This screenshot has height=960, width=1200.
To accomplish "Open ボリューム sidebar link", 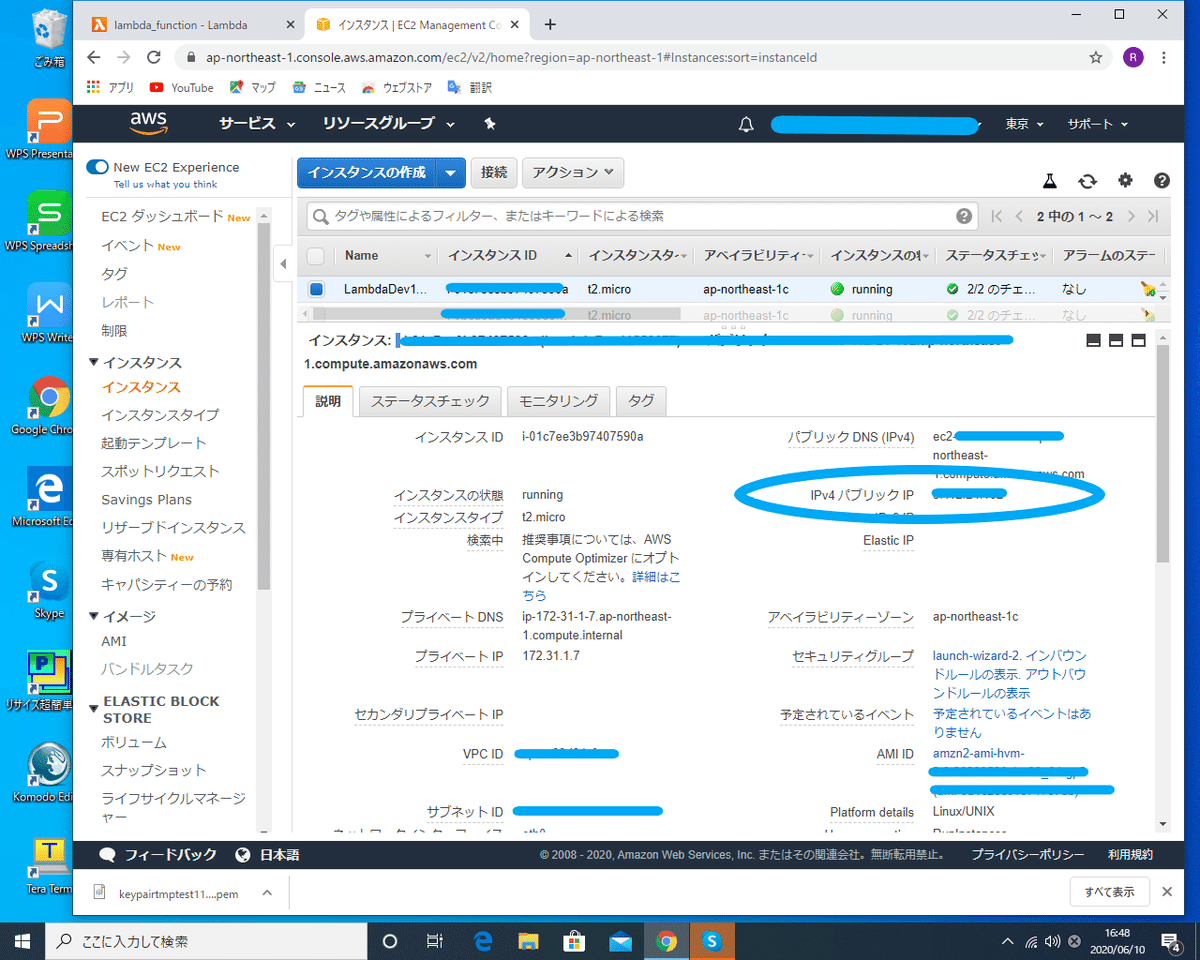I will click(x=134, y=742).
